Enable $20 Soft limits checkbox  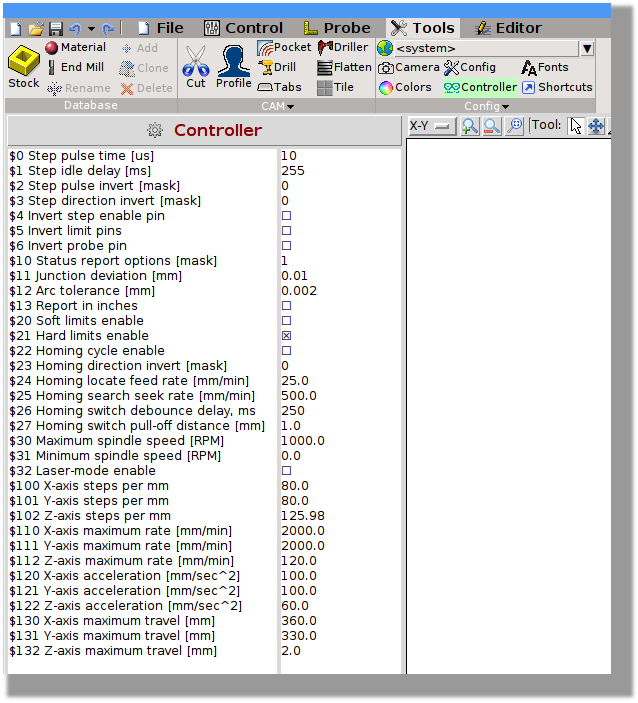click(286, 321)
